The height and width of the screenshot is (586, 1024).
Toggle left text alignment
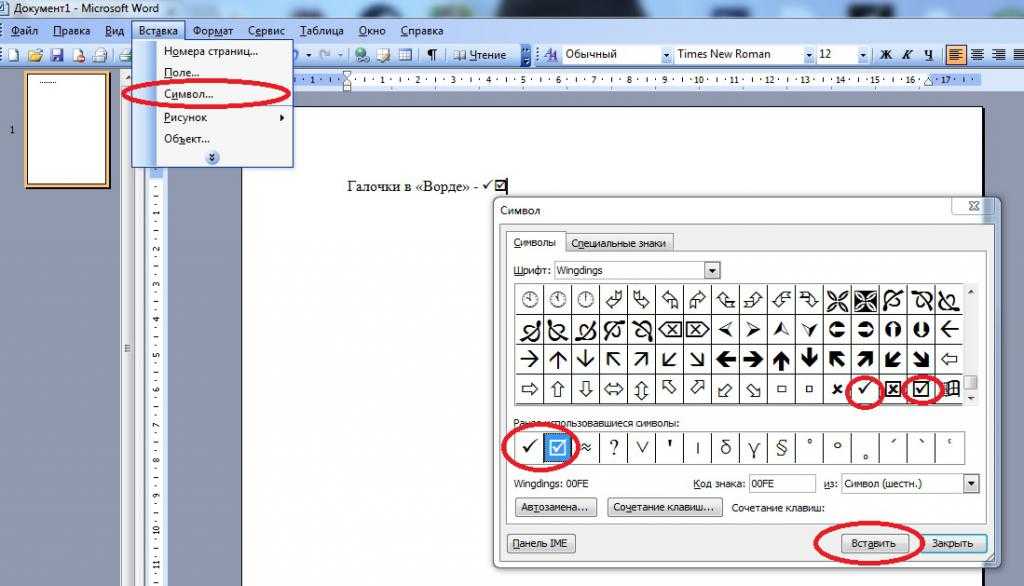pos(955,54)
